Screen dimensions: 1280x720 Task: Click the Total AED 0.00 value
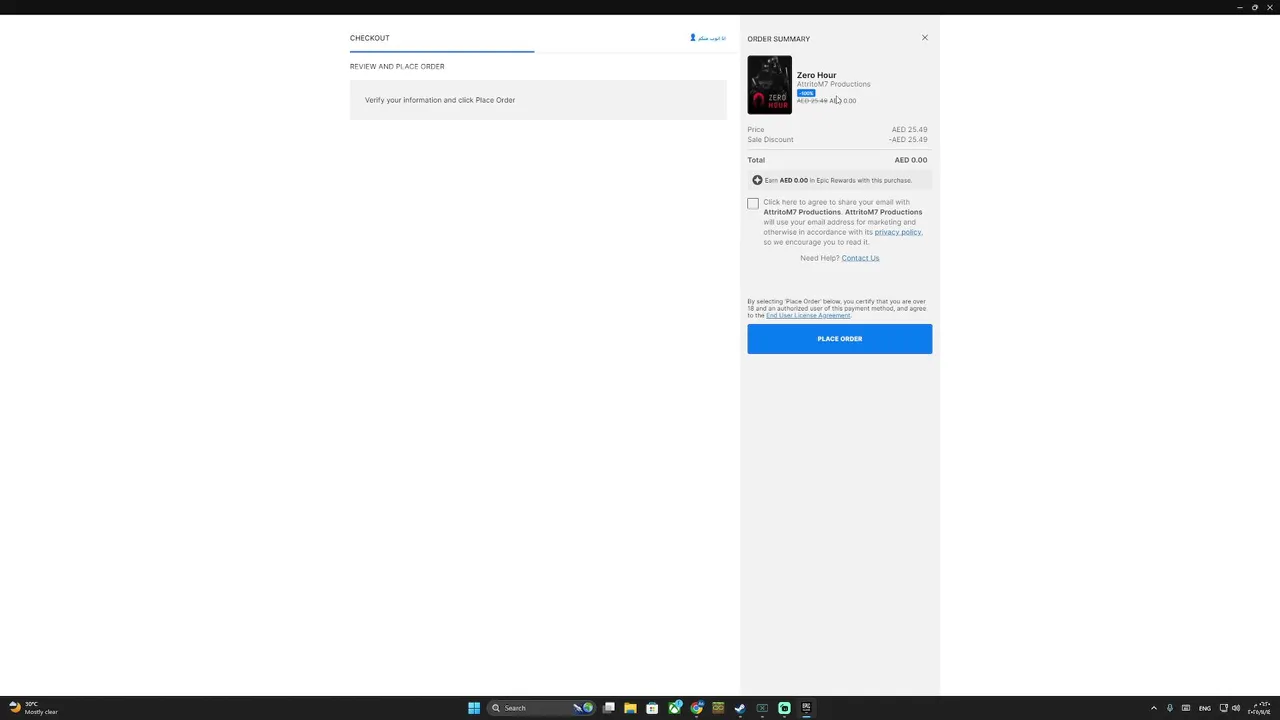pos(911,160)
